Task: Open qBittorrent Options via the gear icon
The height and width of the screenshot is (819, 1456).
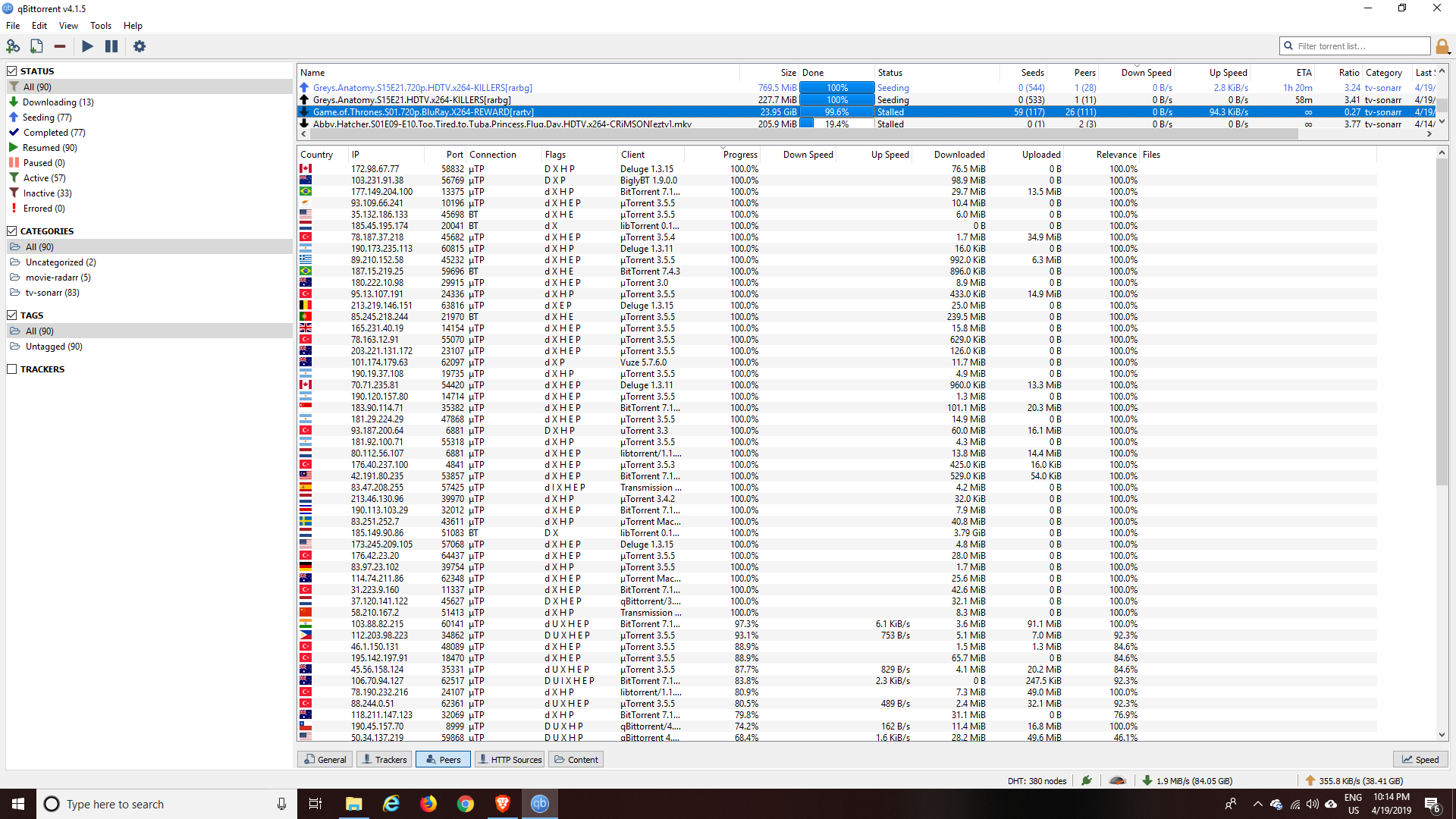Action: tap(139, 46)
